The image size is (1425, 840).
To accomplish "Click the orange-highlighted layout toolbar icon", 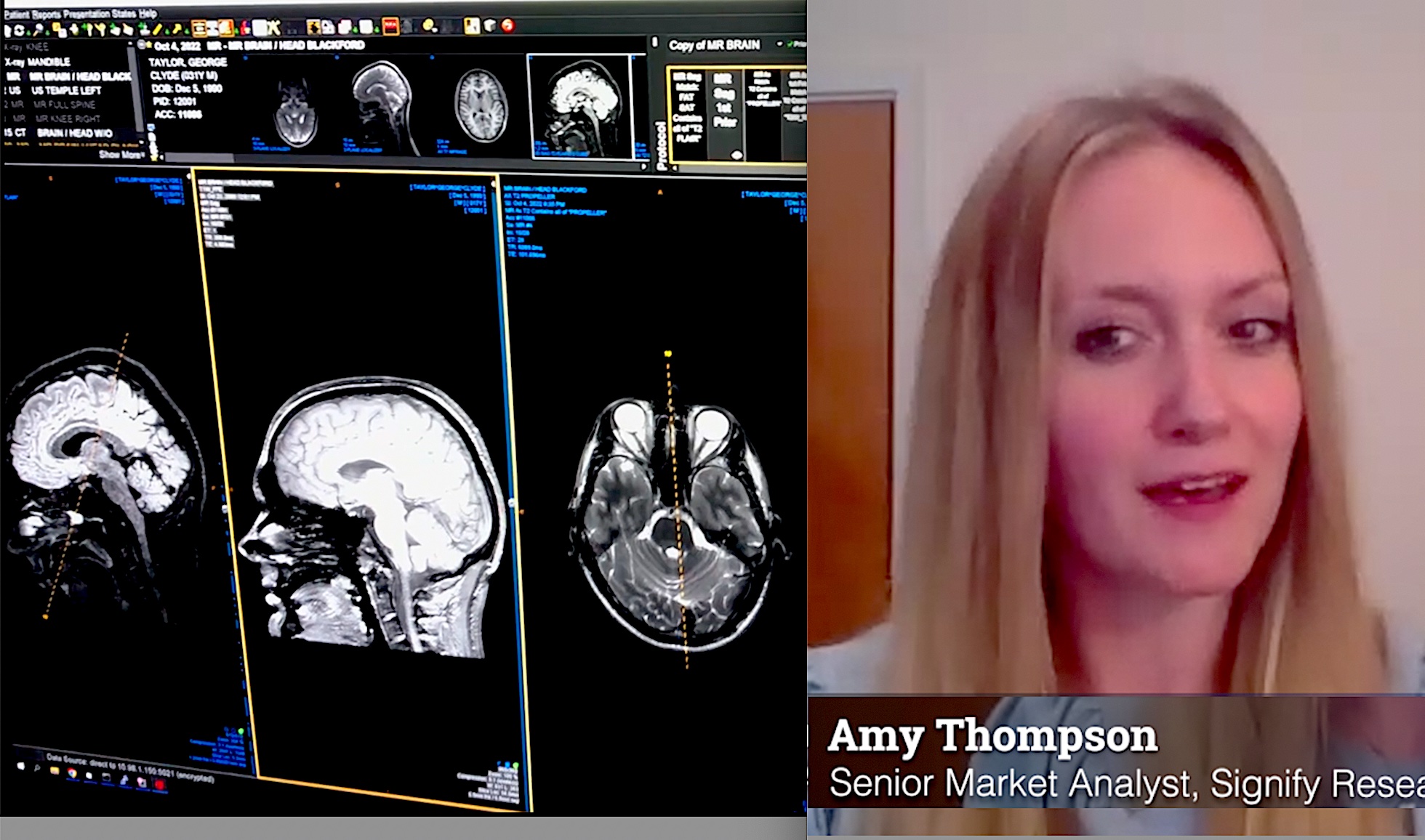I will [x=198, y=28].
